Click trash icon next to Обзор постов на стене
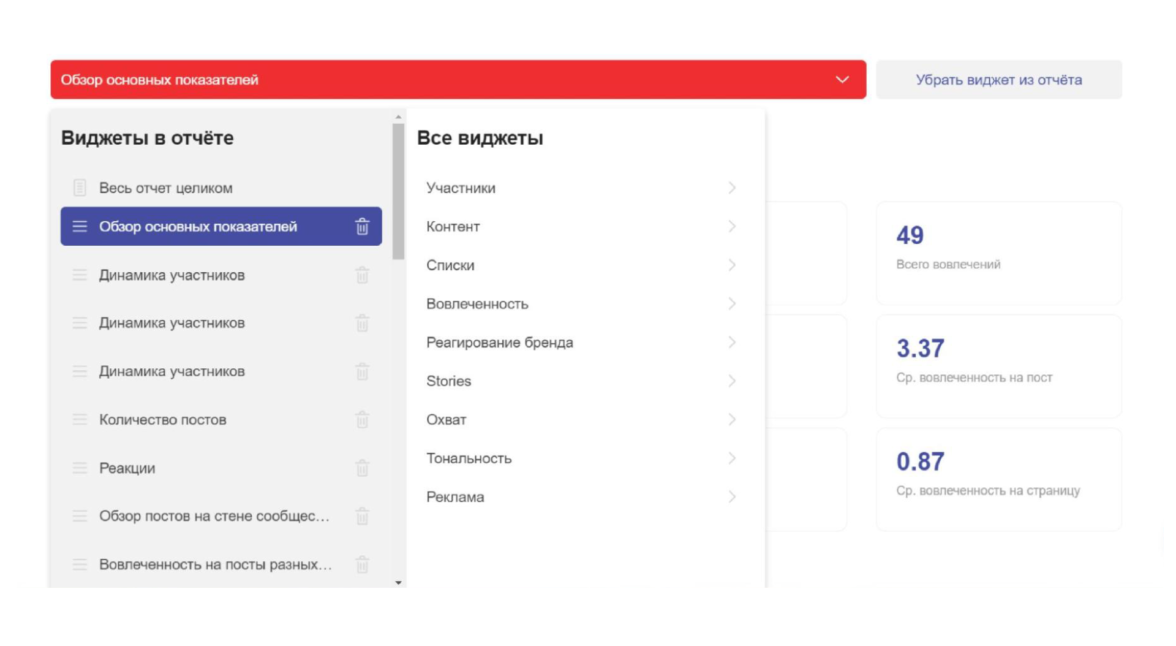The image size is (1176, 646). [362, 516]
